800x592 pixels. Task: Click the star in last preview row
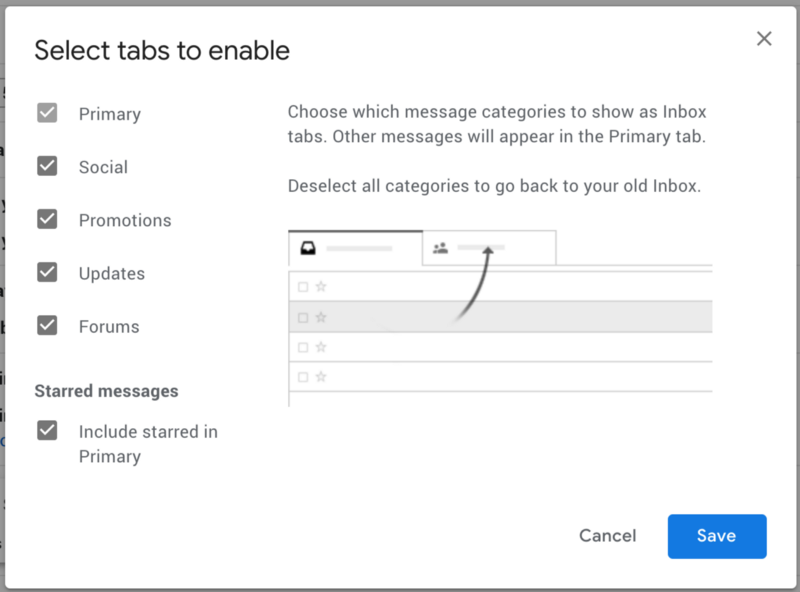coord(321,377)
